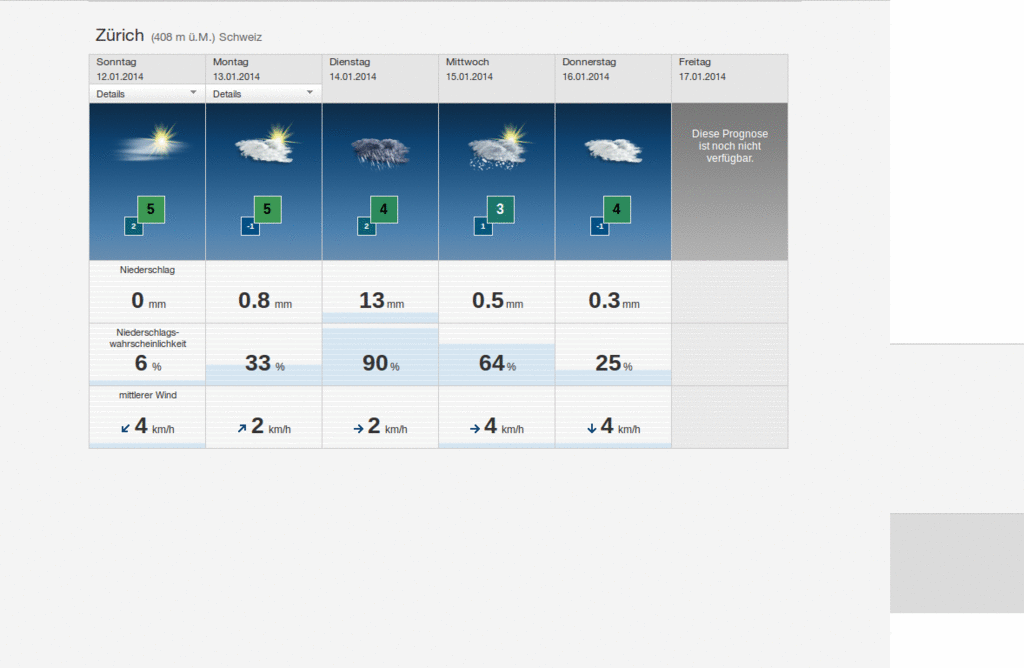Click the Niederschlagswahrscheinlichkeit row label
The width and height of the screenshot is (1024, 668).
[x=148, y=338]
